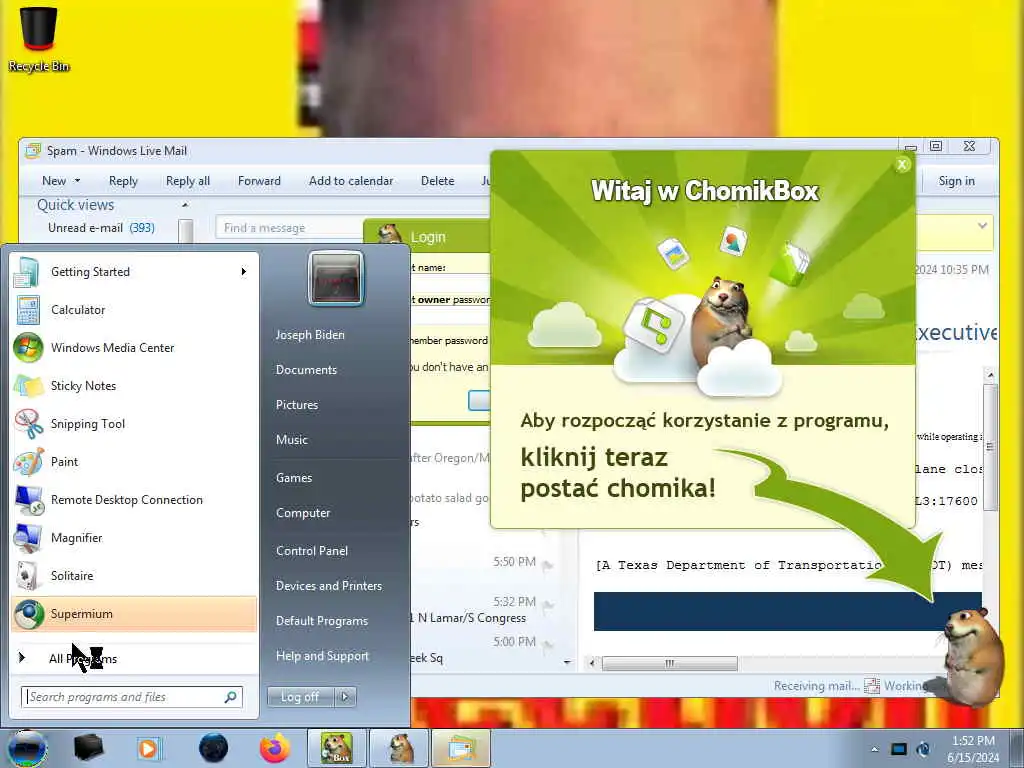
Task: Switch to Windows Live Mail taskbar button
Action: tap(460, 748)
